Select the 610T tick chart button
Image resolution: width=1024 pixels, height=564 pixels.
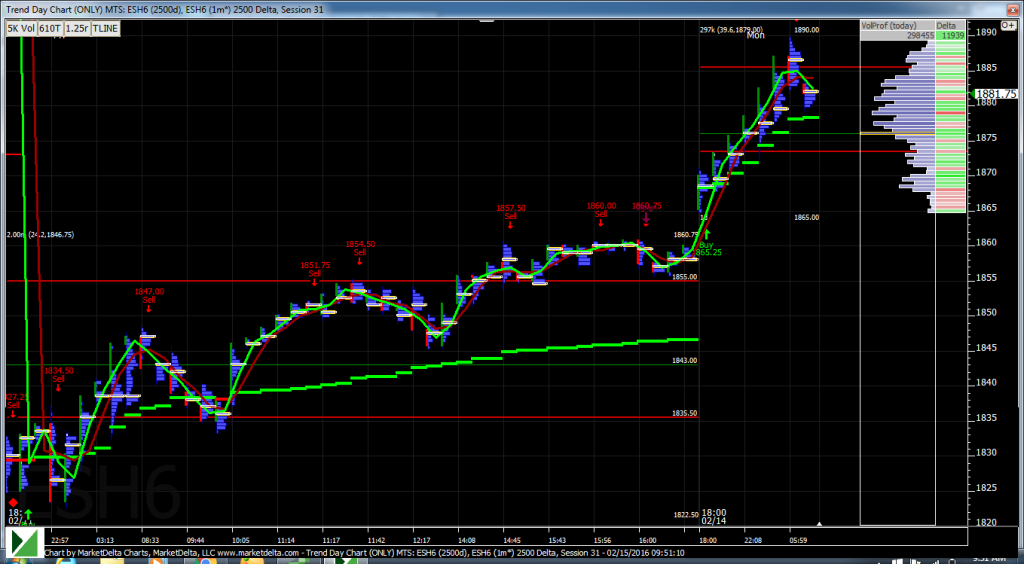click(50, 28)
